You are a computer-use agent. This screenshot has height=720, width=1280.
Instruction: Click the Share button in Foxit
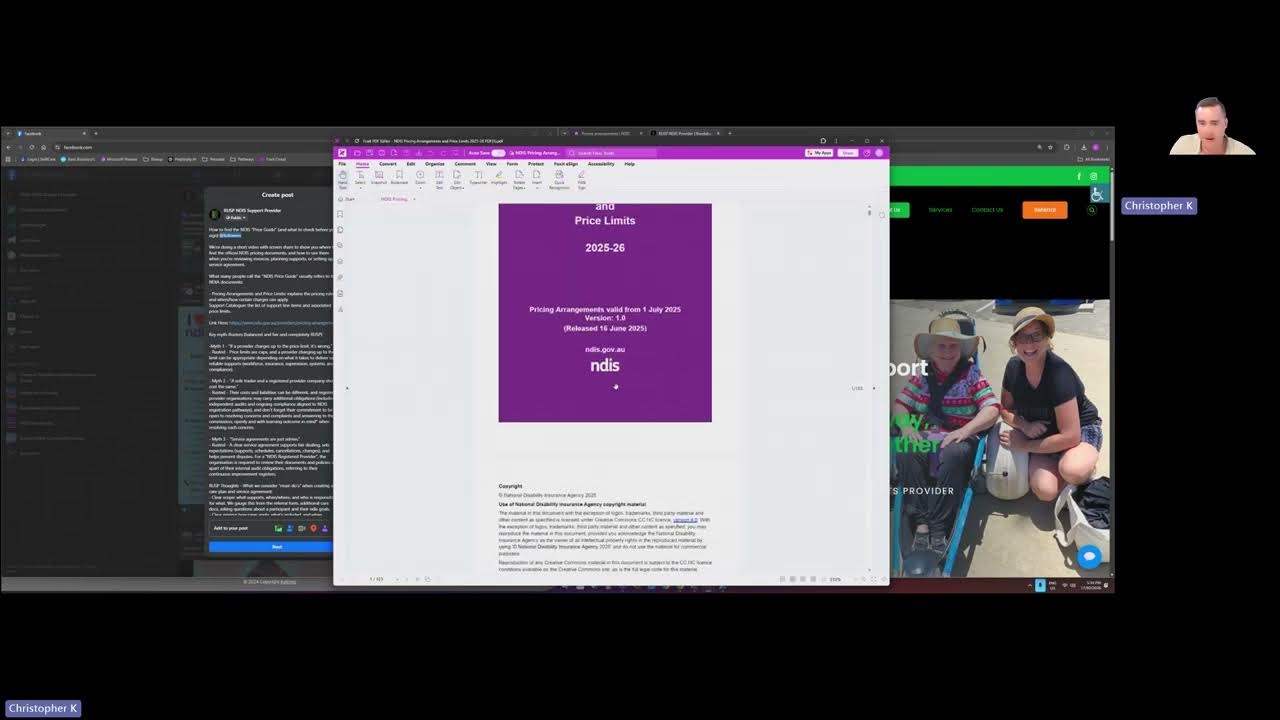[x=848, y=153]
